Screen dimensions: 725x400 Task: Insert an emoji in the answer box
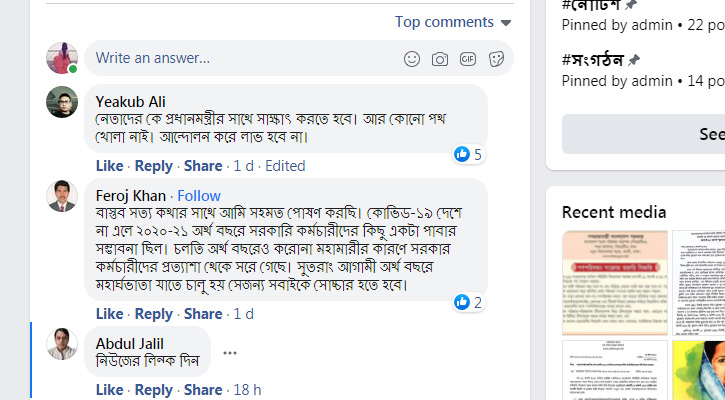[412, 59]
